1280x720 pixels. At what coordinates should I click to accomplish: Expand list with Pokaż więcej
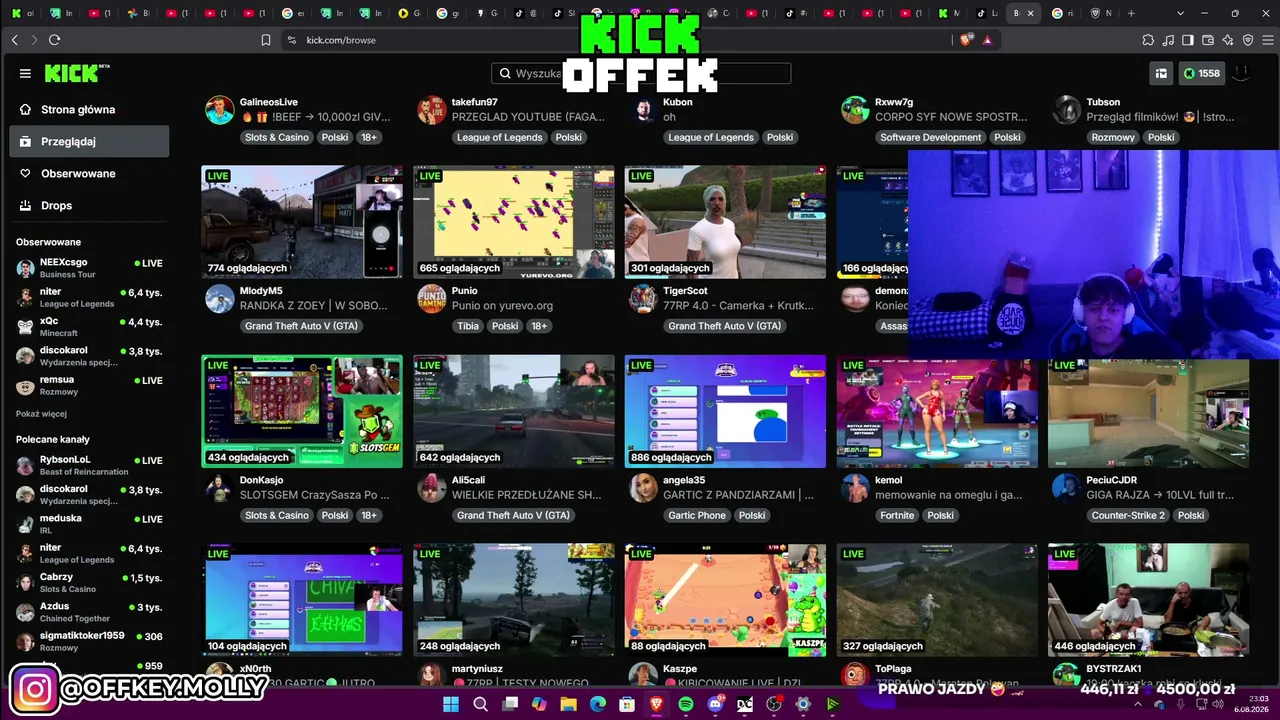tap(41, 414)
